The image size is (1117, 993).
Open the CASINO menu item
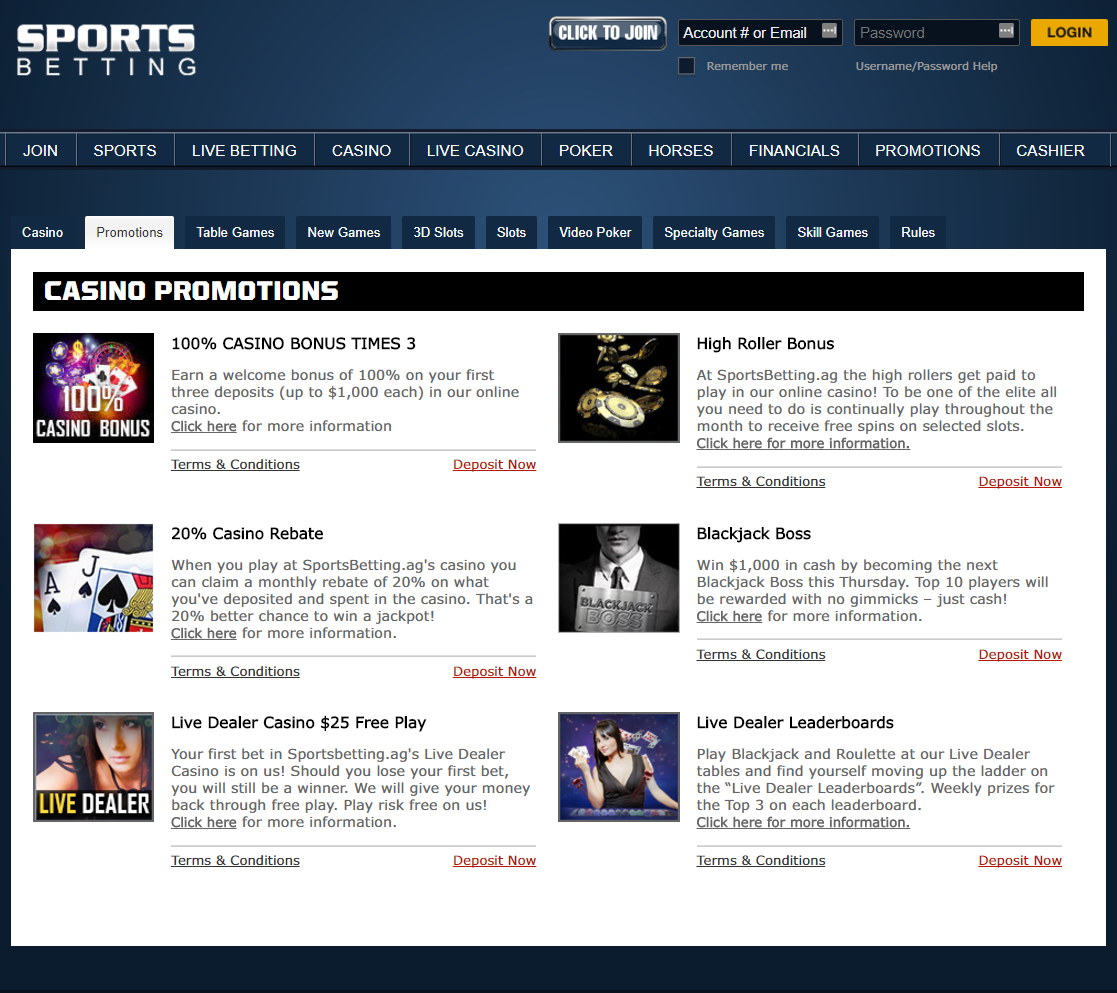click(361, 150)
